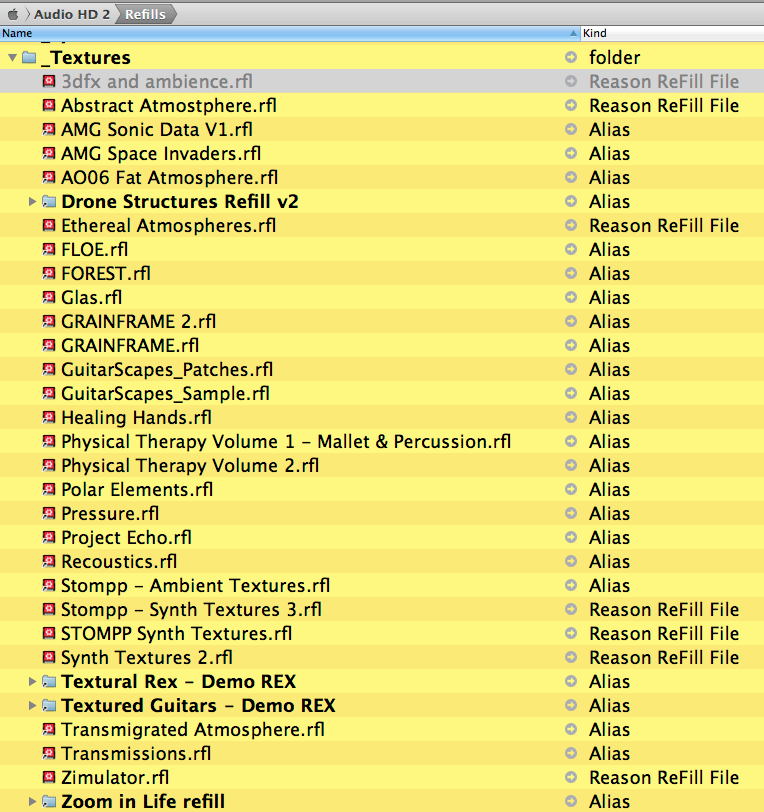Click the arrow badge in the Transmissions.rfl row
Image resolution: width=764 pixels, height=812 pixels.
pos(571,753)
